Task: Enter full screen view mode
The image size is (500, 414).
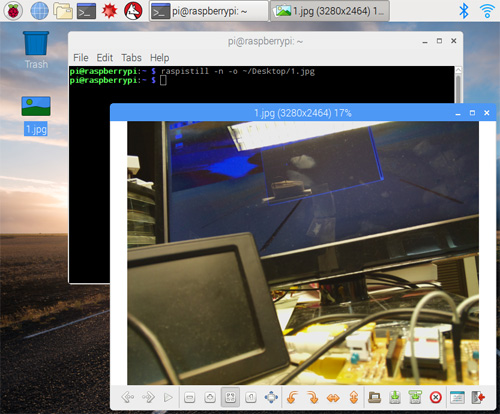Action: coord(271,397)
